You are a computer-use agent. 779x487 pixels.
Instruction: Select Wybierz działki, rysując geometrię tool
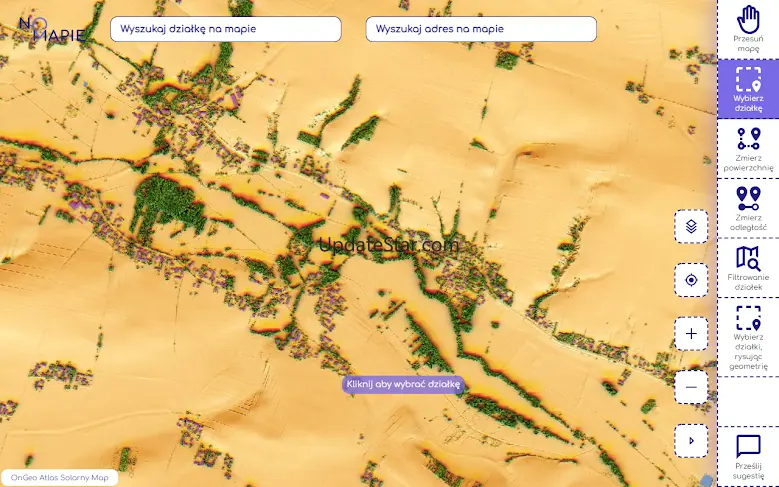pos(748,337)
